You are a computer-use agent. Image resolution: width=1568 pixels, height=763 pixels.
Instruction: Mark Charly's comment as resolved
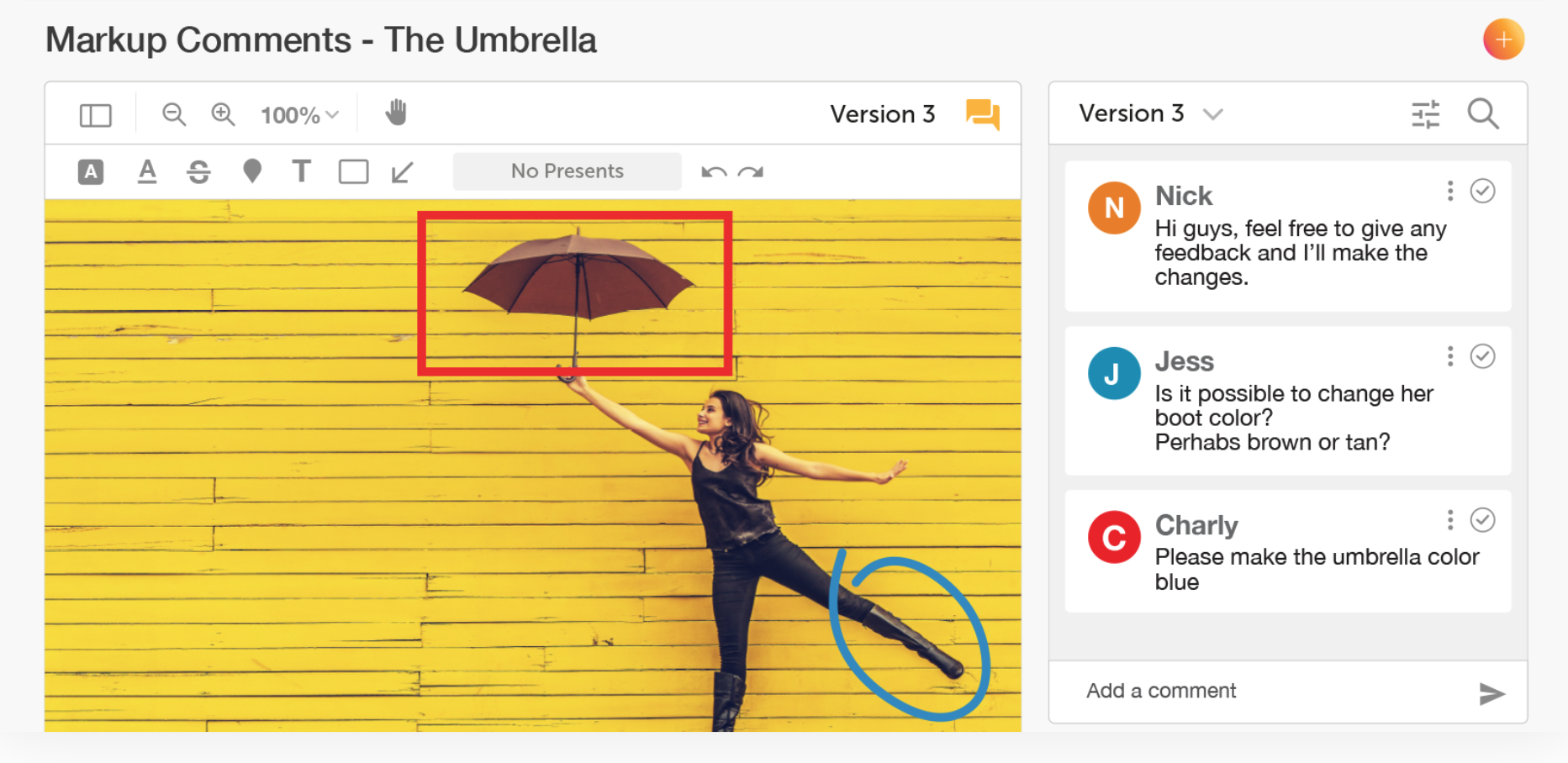pos(1482,520)
